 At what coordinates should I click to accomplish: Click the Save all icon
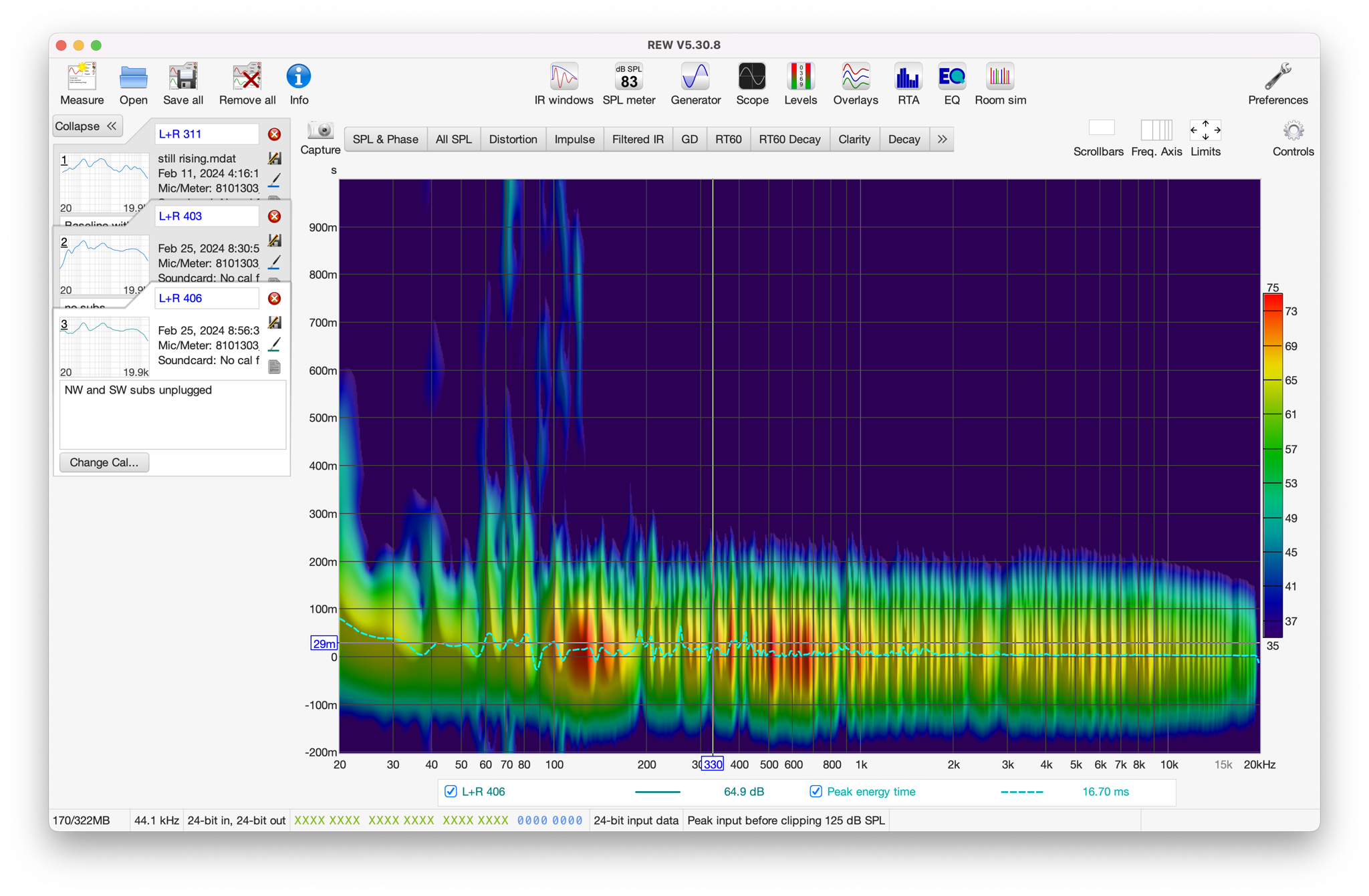click(x=182, y=84)
